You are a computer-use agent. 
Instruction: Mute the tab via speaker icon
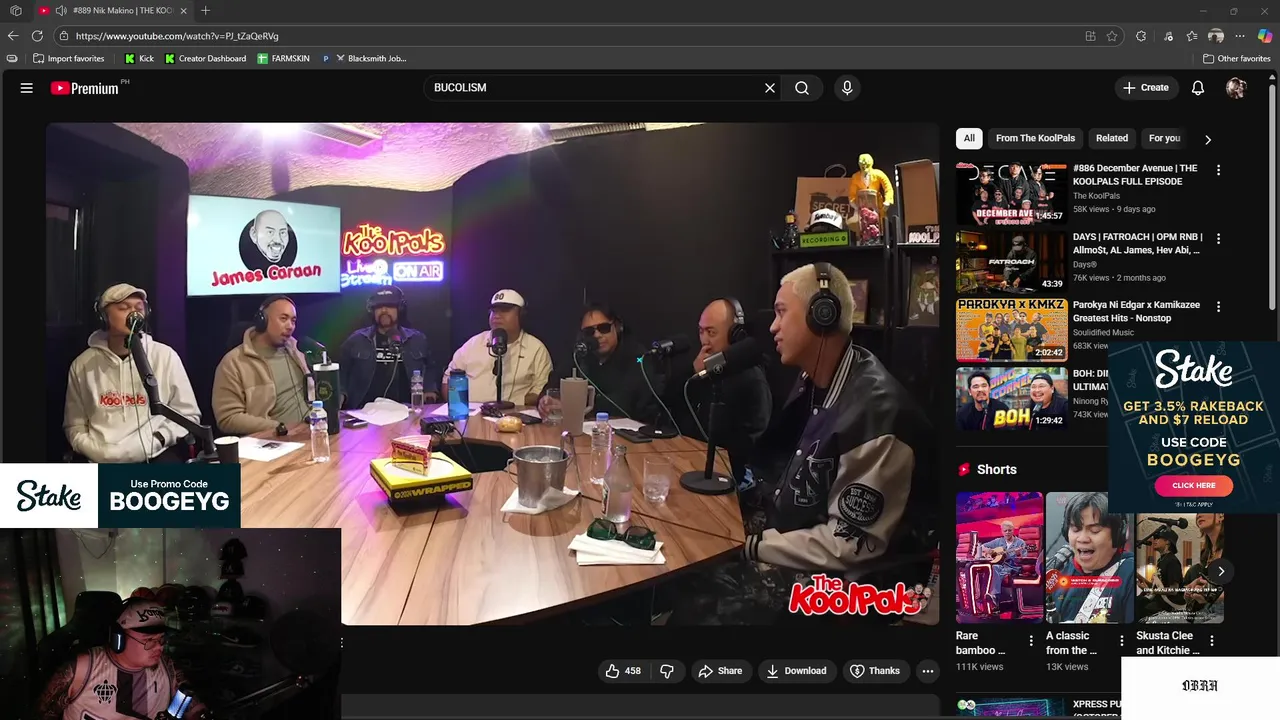tap(61, 10)
